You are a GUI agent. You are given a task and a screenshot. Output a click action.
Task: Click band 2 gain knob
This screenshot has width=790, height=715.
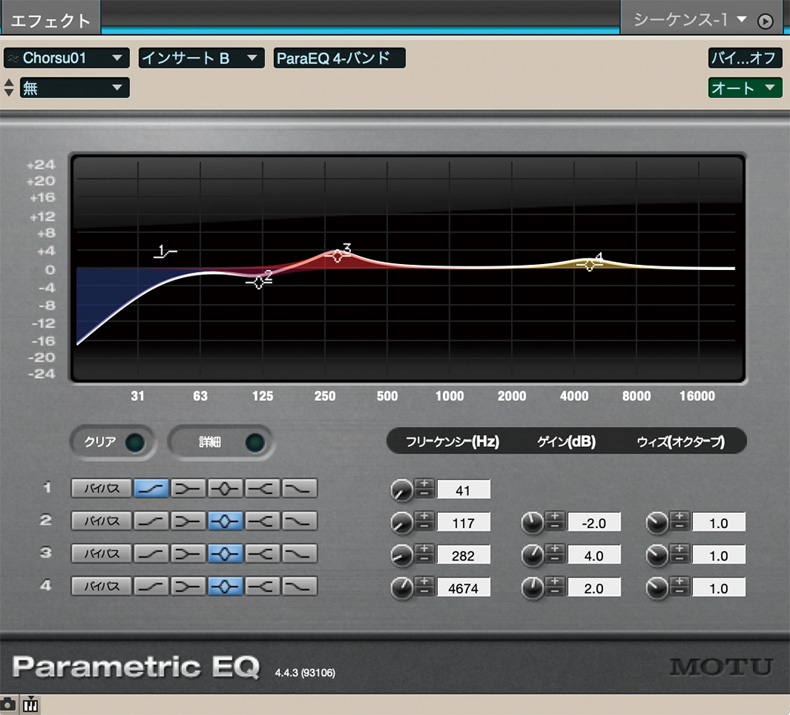click(x=532, y=523)
